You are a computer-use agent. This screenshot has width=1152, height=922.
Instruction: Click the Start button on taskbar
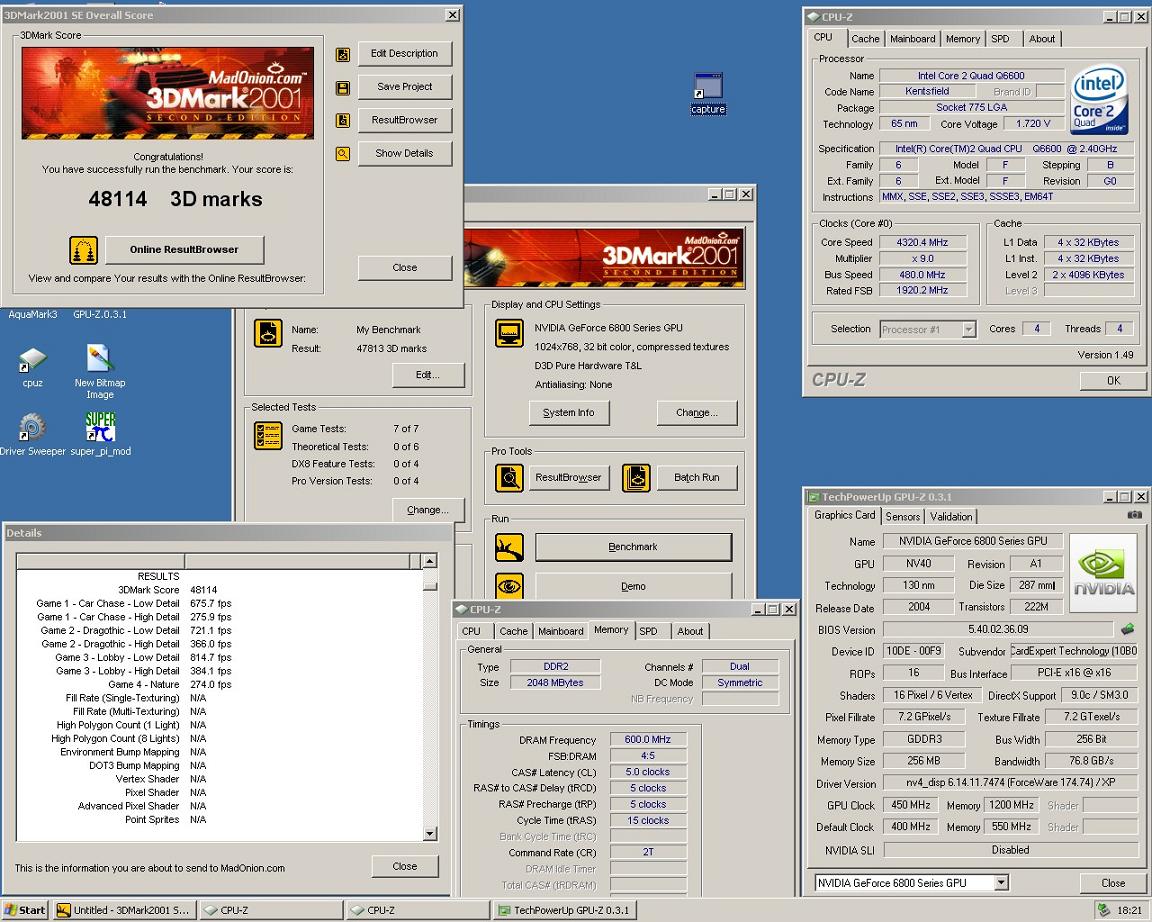pyautogui.click(x=25, y=910)
